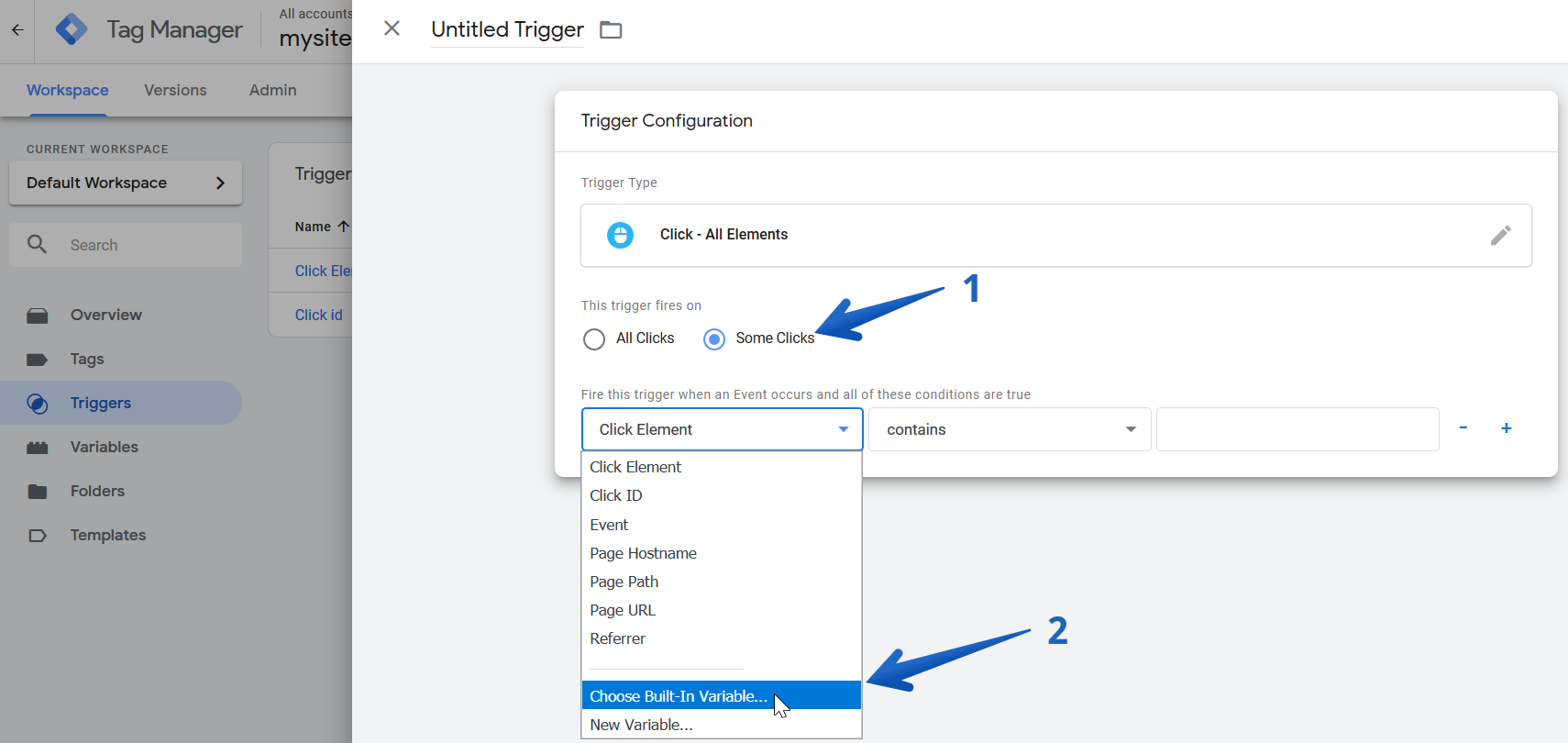Click the pencil edit icon for trigger type

pos(1500,236)
